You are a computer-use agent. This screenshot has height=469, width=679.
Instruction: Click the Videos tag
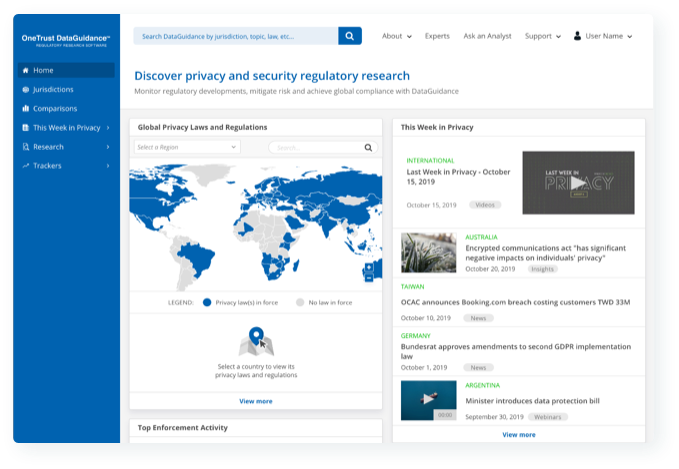485,205
